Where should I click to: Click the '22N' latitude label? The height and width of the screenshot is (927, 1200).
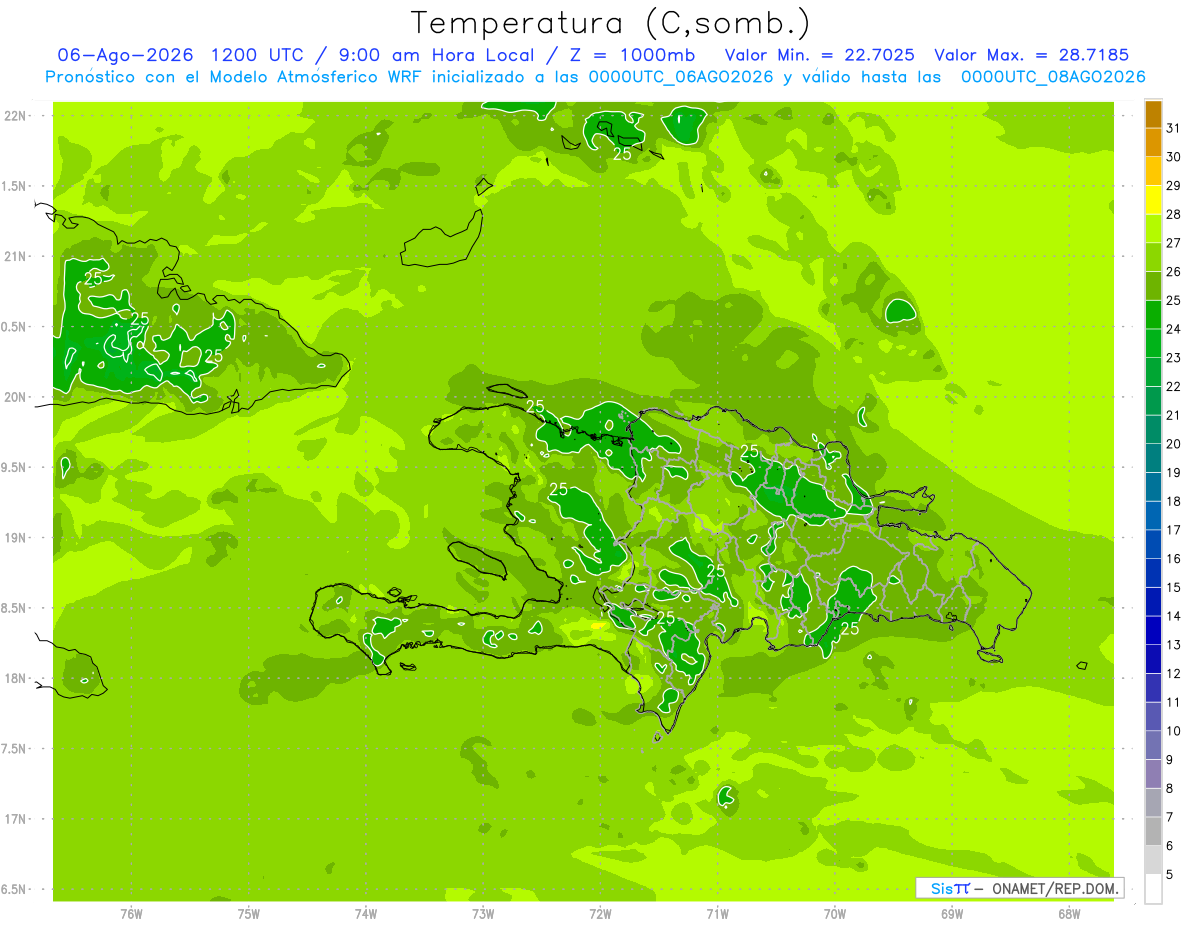(15, 116)
